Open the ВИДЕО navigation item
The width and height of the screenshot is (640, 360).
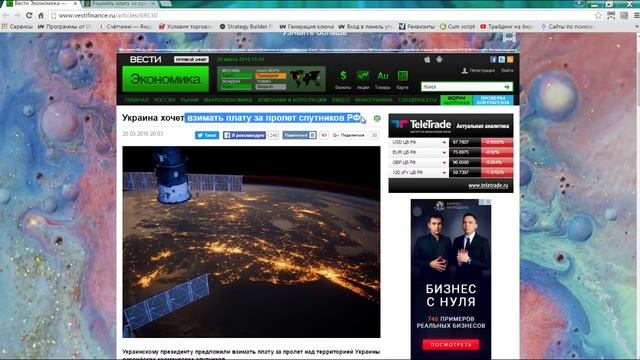[x=341, y=100]
